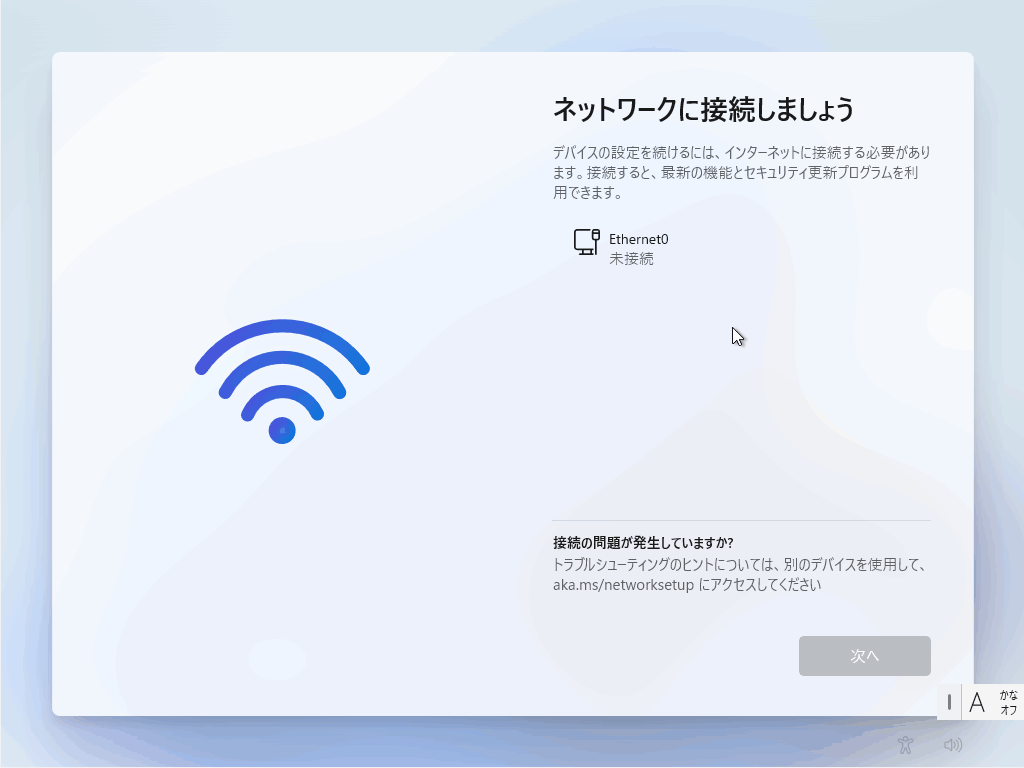The image size is (1024, 768).
Task: Click the horizontal separator above troubleshooting section
Action: pyautogui.click(x=741, y=520)
